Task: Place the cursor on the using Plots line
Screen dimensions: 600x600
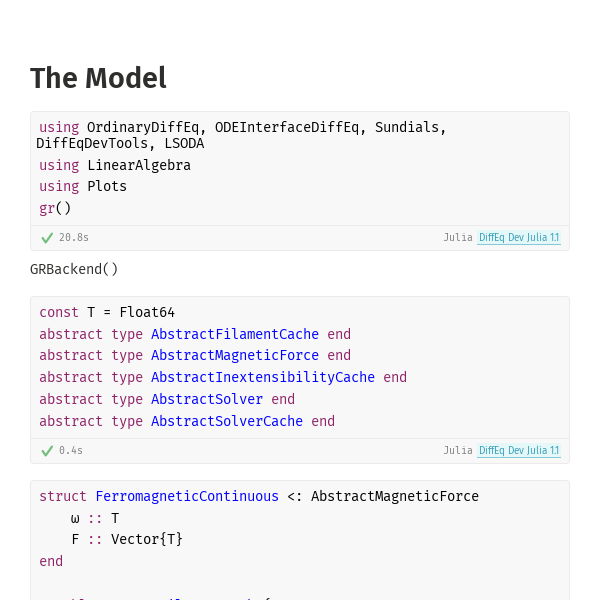Action: click(83, 186)
